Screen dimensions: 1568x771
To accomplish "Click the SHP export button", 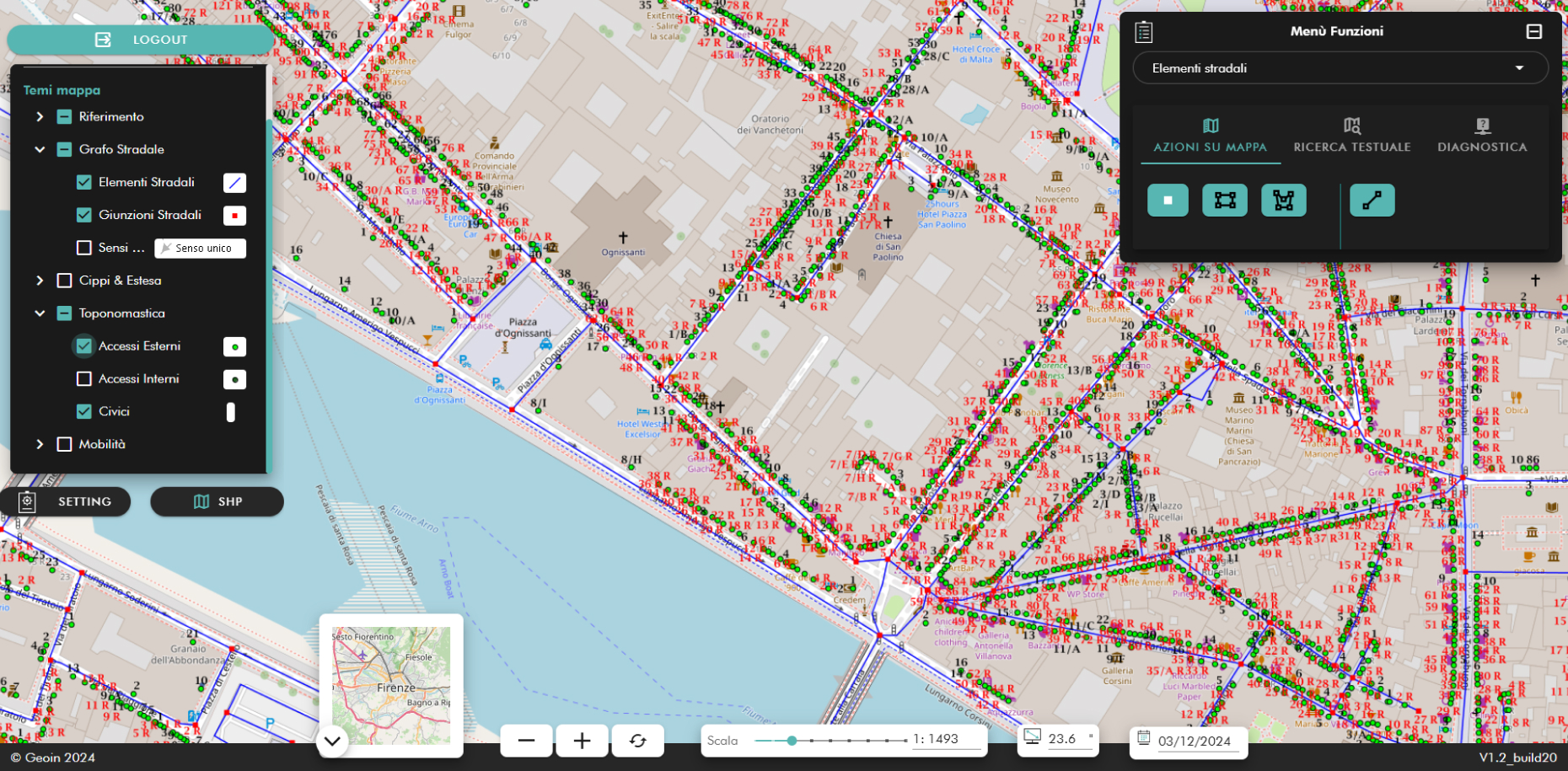I will [x=217, y=501].
